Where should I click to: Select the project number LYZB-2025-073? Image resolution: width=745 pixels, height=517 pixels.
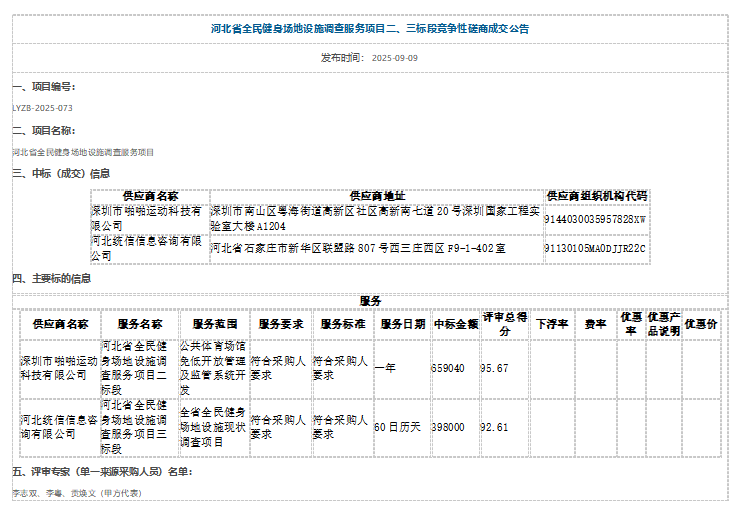click(x=42, y=108)
